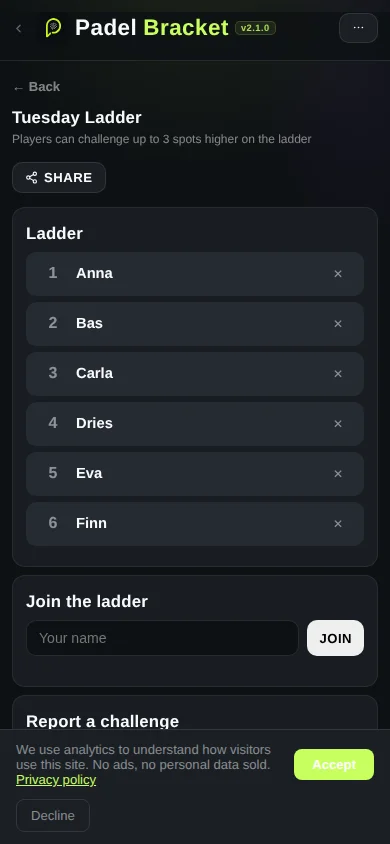Click the v2.1.0 version badge
390x844 pixels.
tap(256, 28)
